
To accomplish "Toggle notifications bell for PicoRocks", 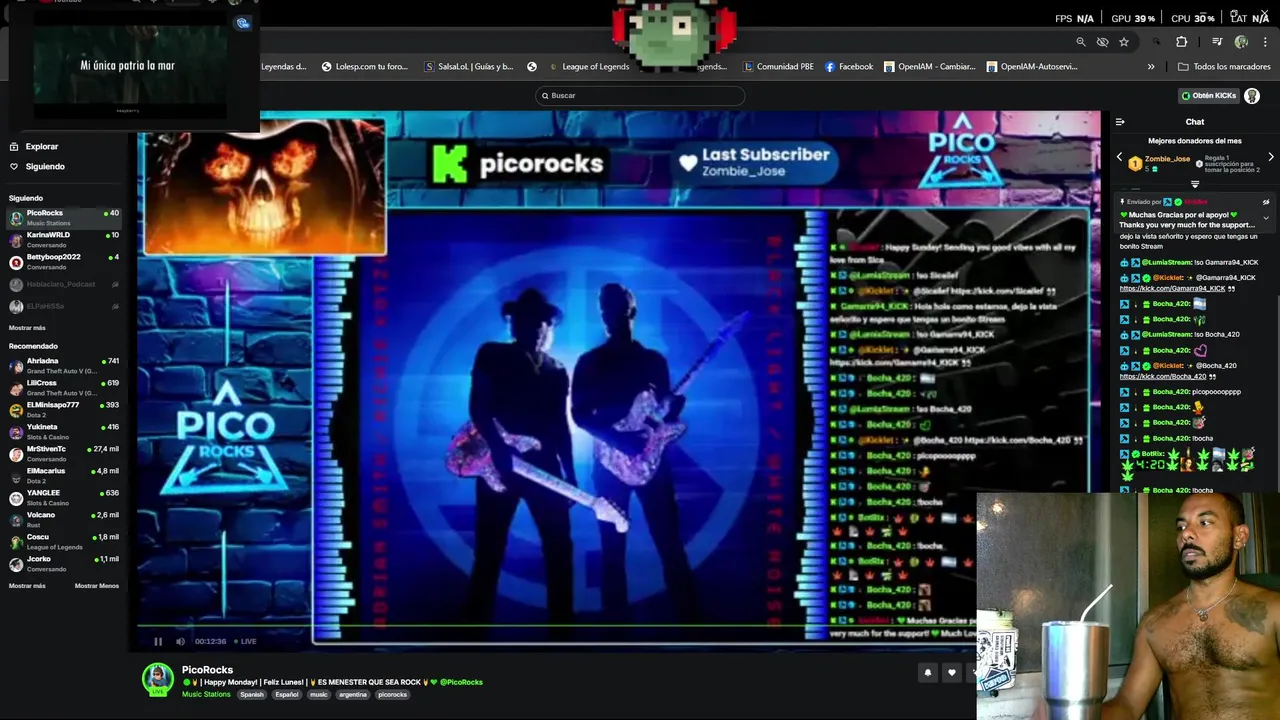I will coord(927,672).
